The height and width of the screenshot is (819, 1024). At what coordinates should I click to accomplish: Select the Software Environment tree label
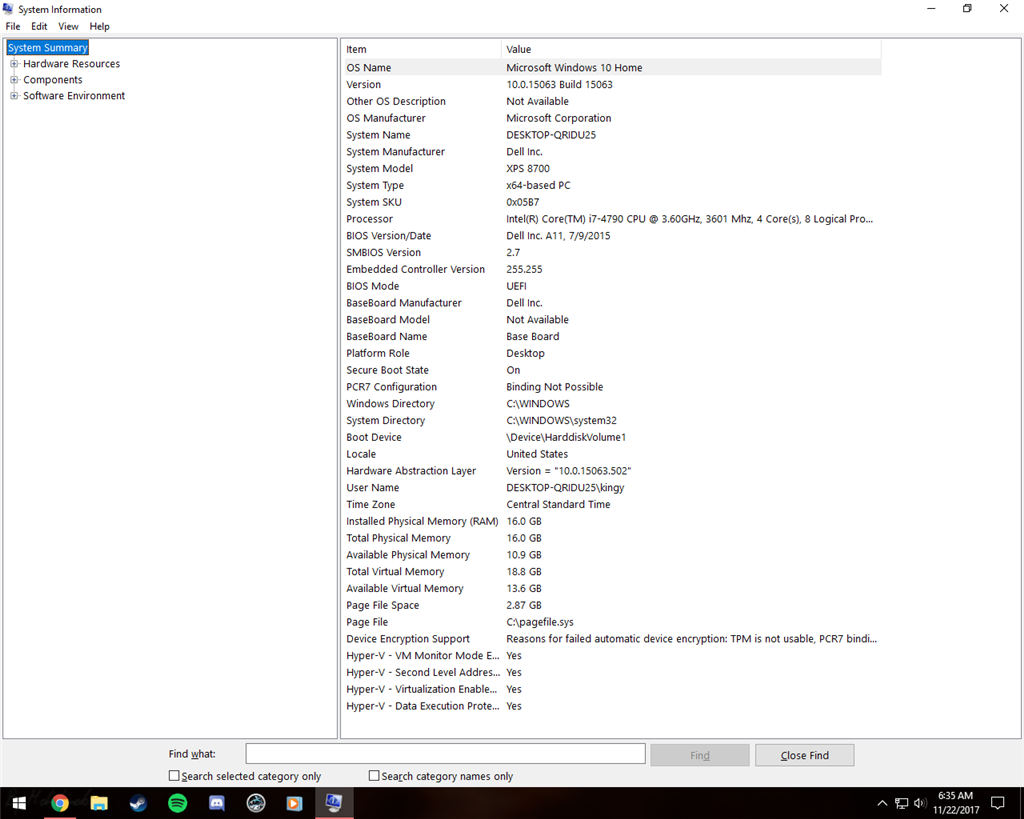(74, 95)
